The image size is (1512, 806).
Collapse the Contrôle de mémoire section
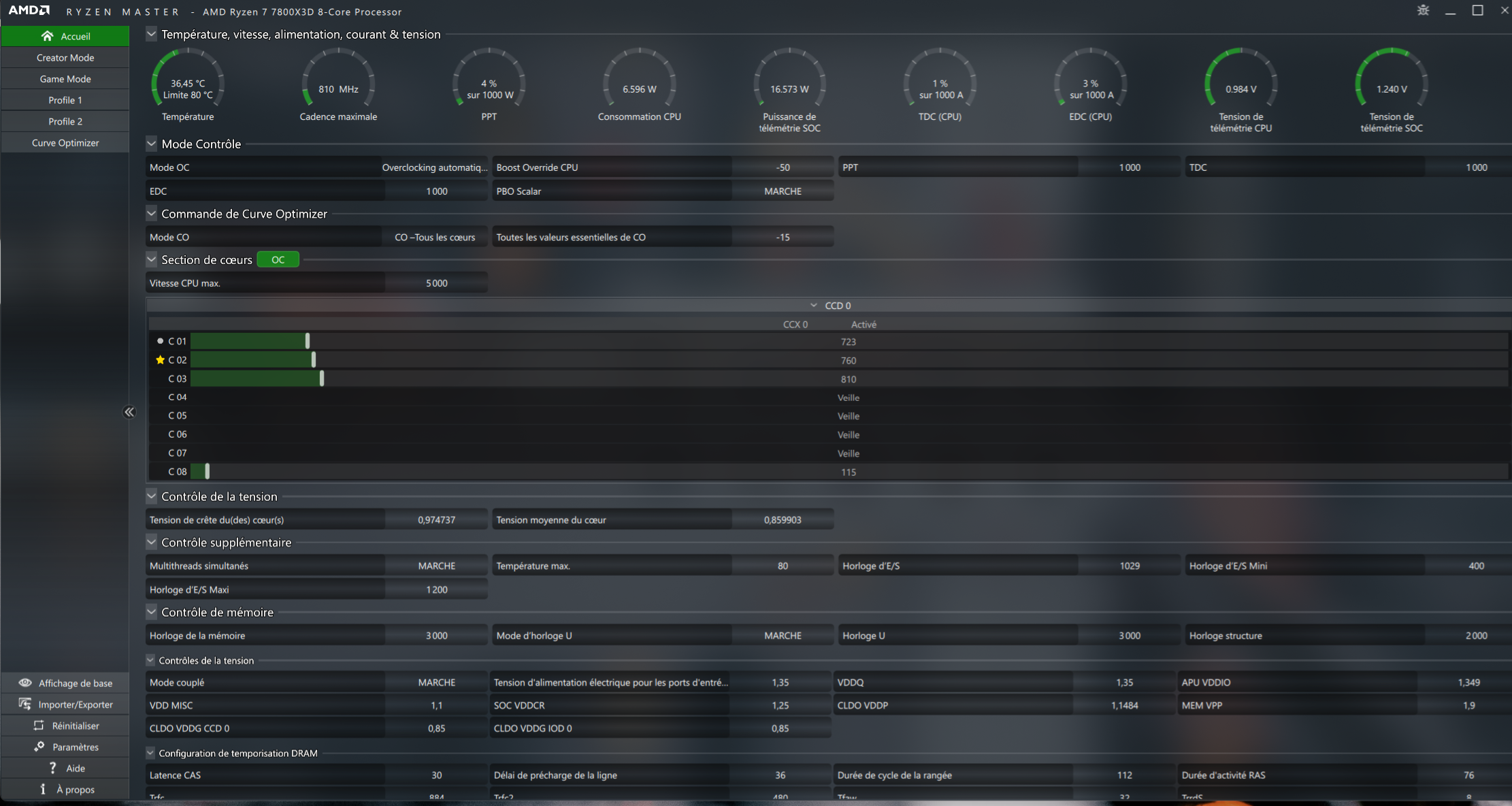tap(152, 612)
